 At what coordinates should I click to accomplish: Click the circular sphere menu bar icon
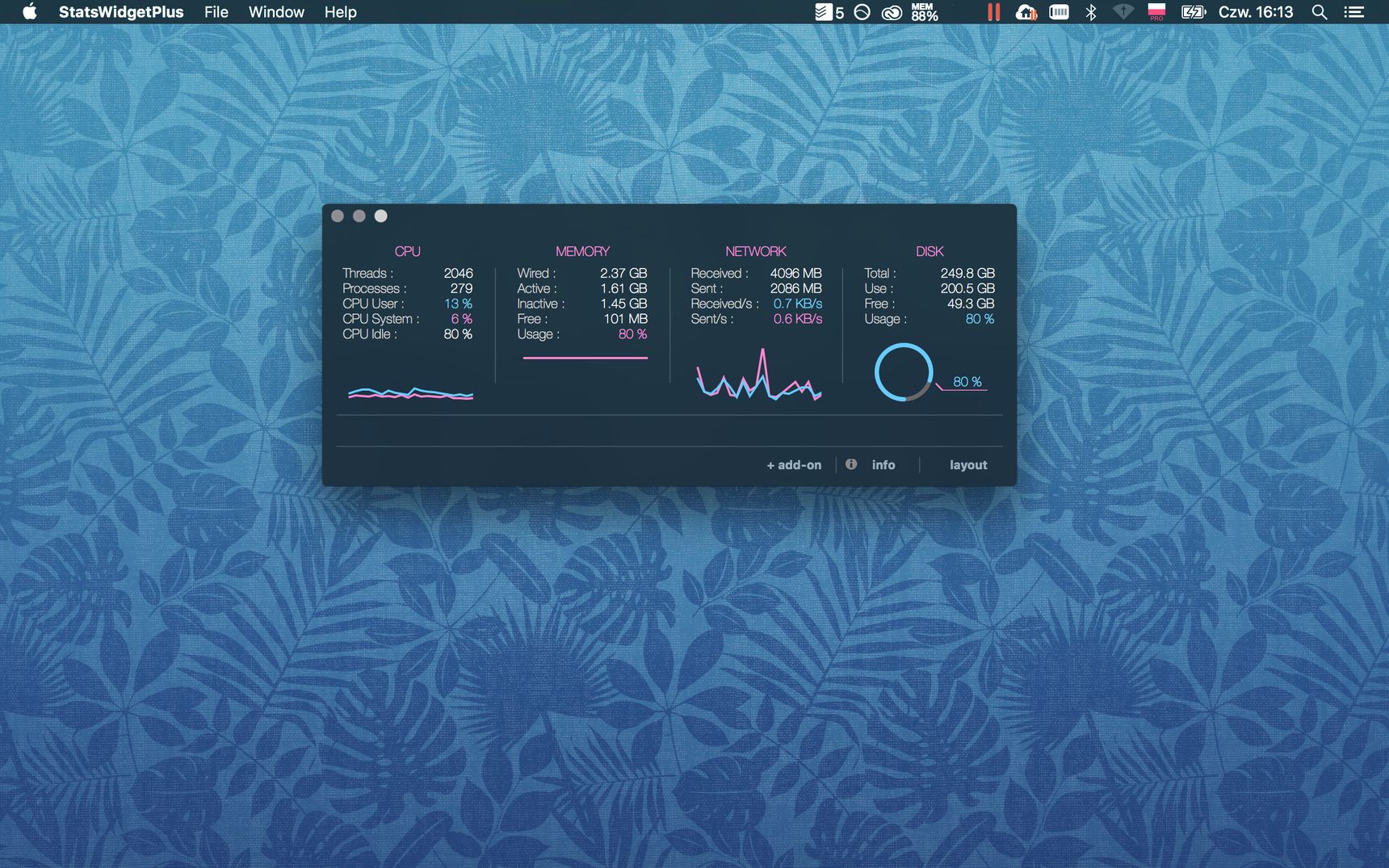862,12
